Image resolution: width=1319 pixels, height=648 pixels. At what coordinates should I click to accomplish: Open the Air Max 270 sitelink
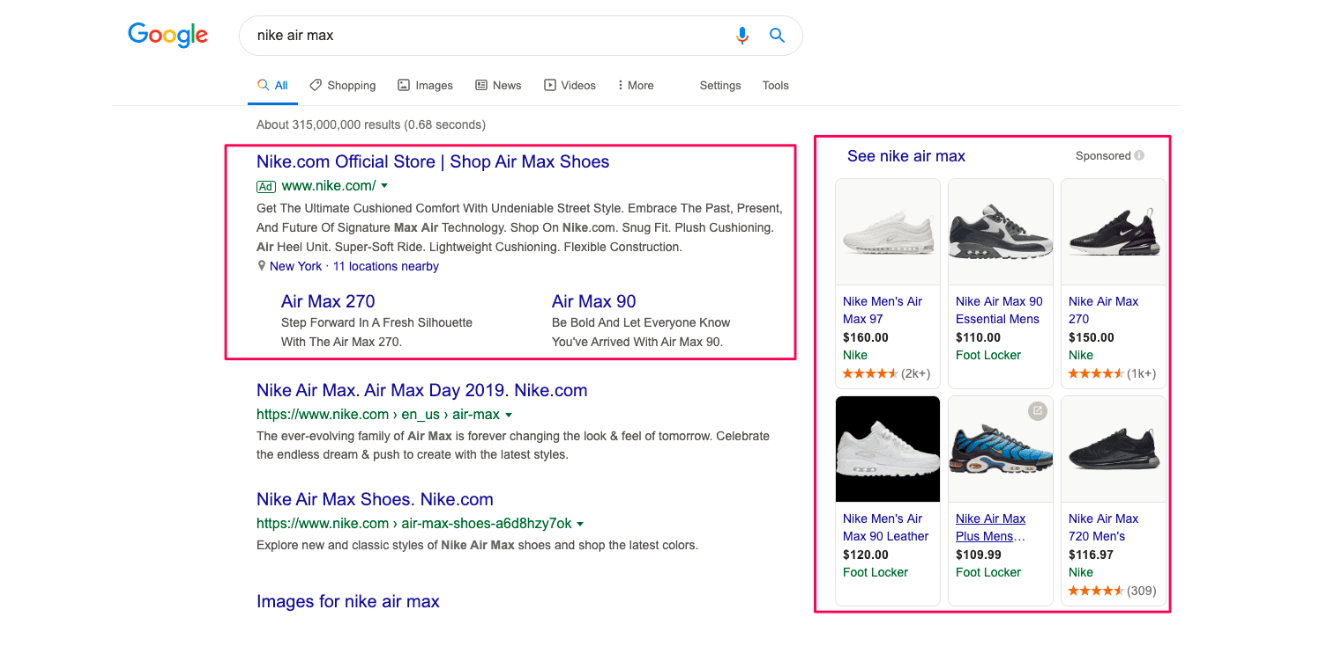(x=328, y=301)
